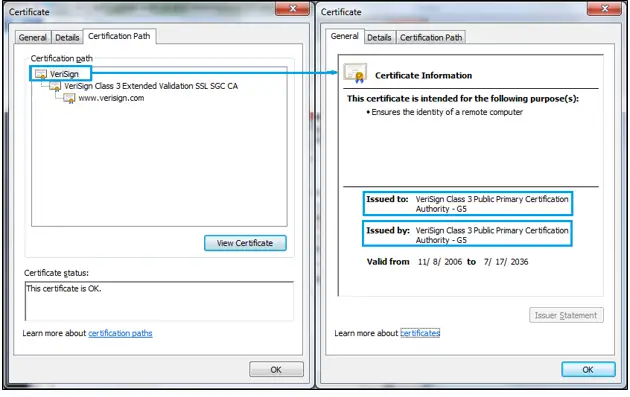Click the View Certificate button
The width and height of the screenshot is (630, 397).
tap(245, 243)
